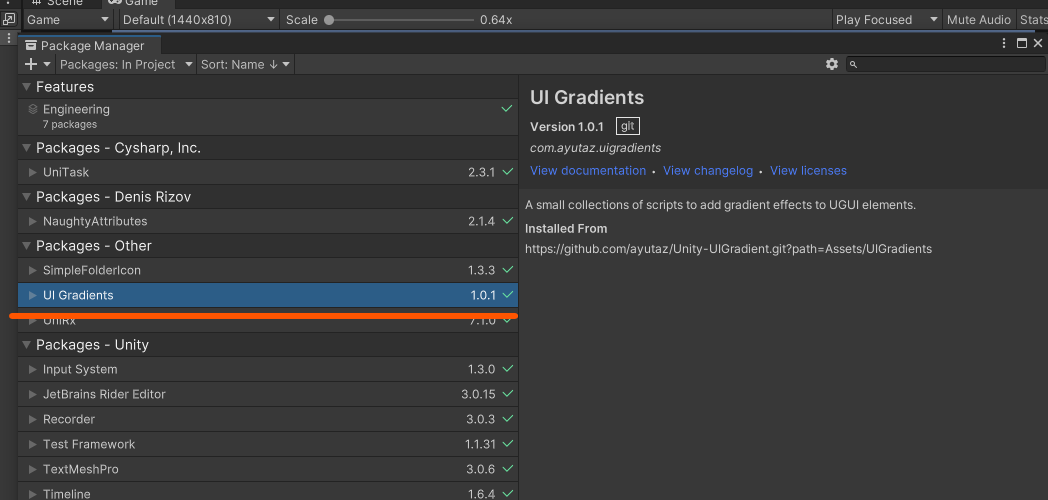Open Package Manager three-dot options menu
The width and height of the screenshot is (1048, 500).
coord(1004,43)
